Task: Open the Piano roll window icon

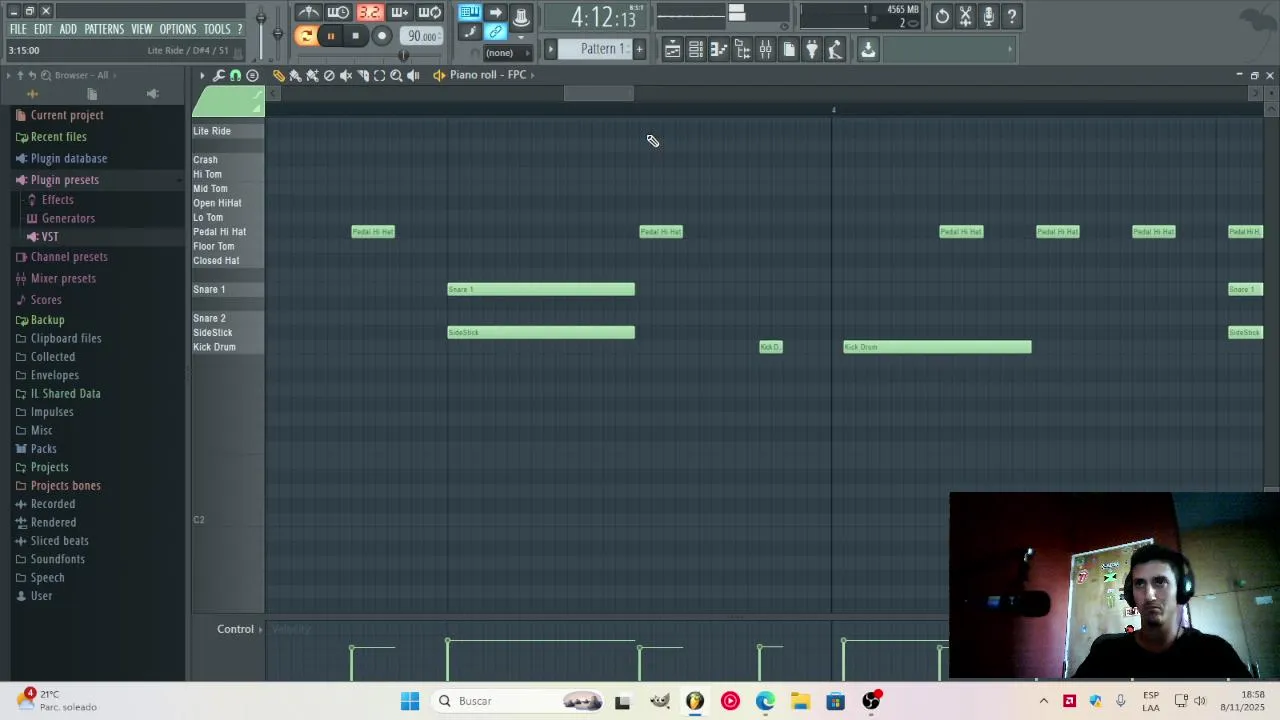Action: (x=719, y=49)
